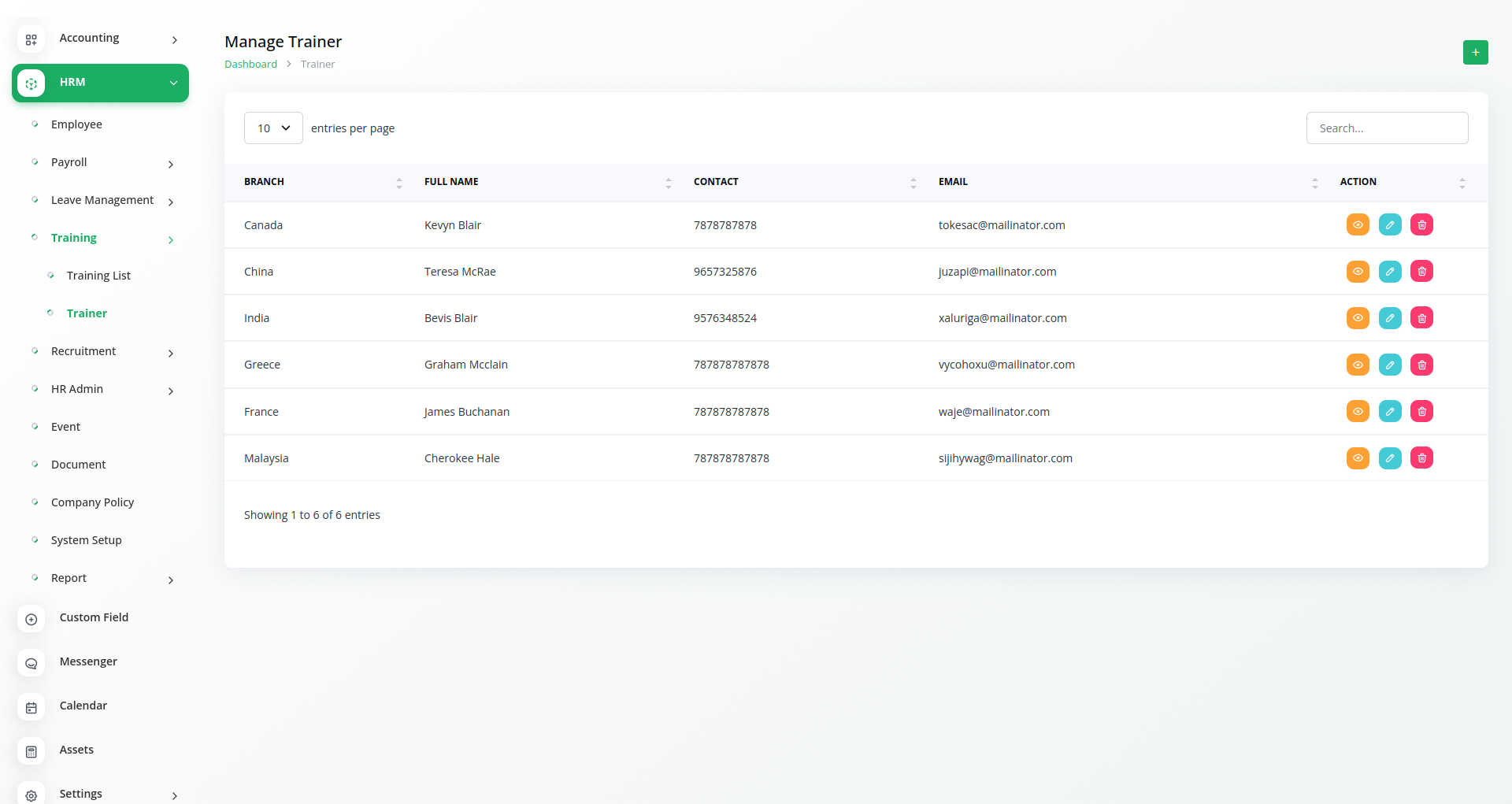Select the Employee menu item

pos(76,124)
